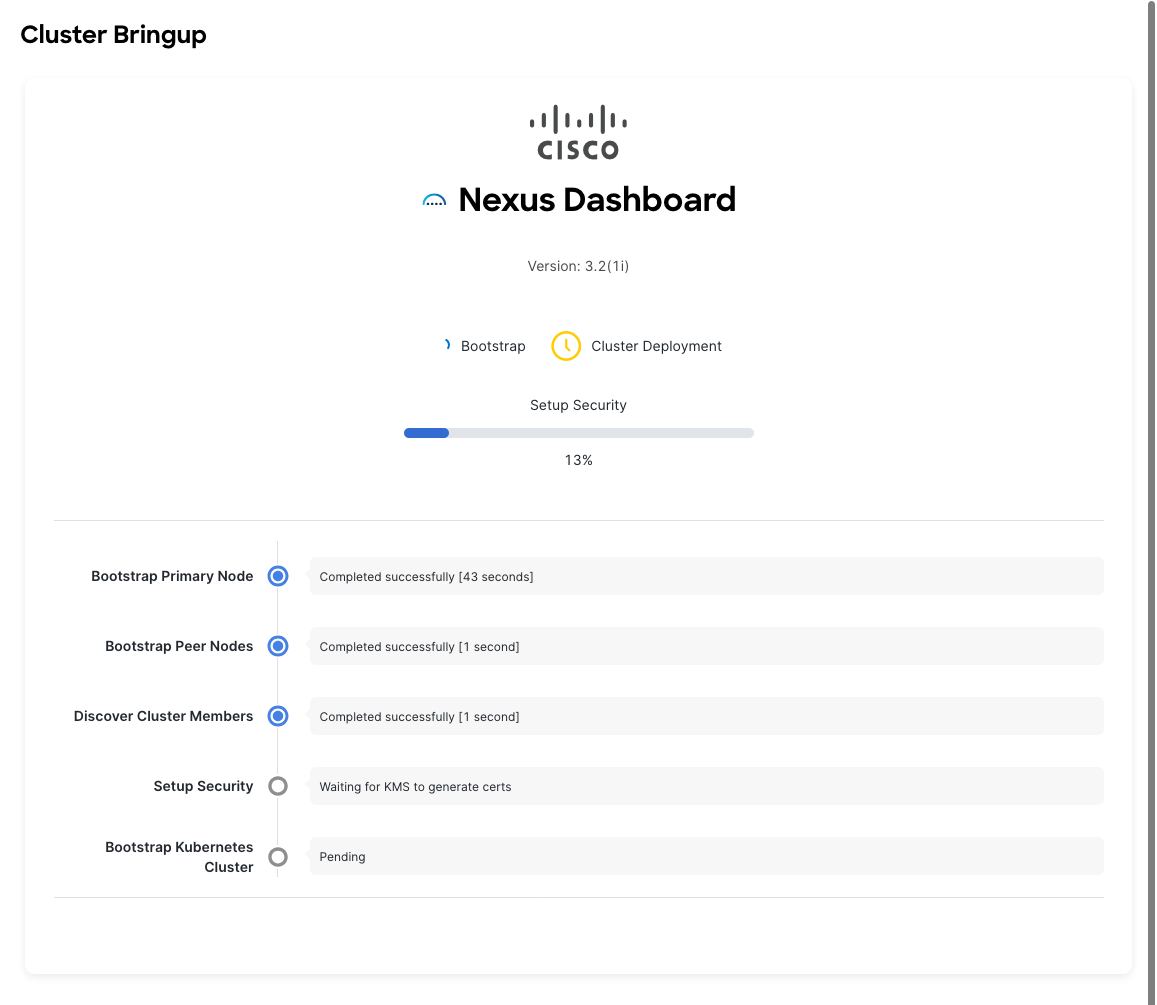Screen dimensions: 1157x1005
Task: Click the Nexus Dashboard title
Action: coord(597,200)
